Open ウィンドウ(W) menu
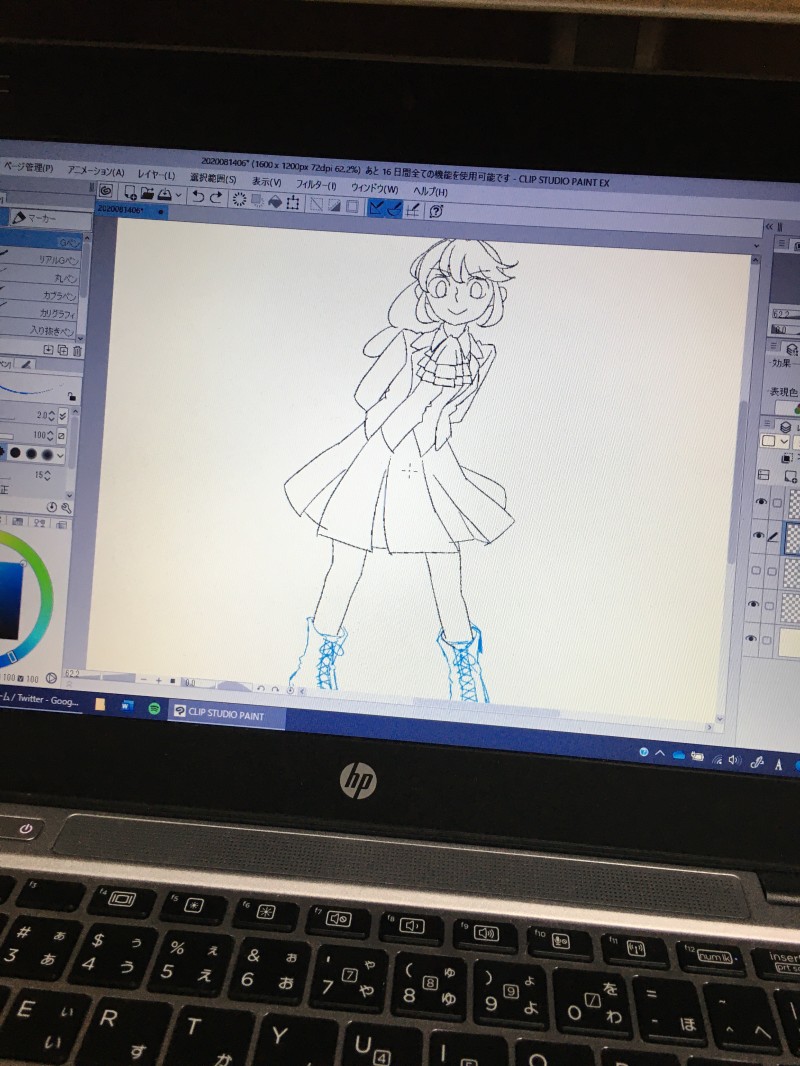Screen dimensions: 800x1066 point(375,188)
